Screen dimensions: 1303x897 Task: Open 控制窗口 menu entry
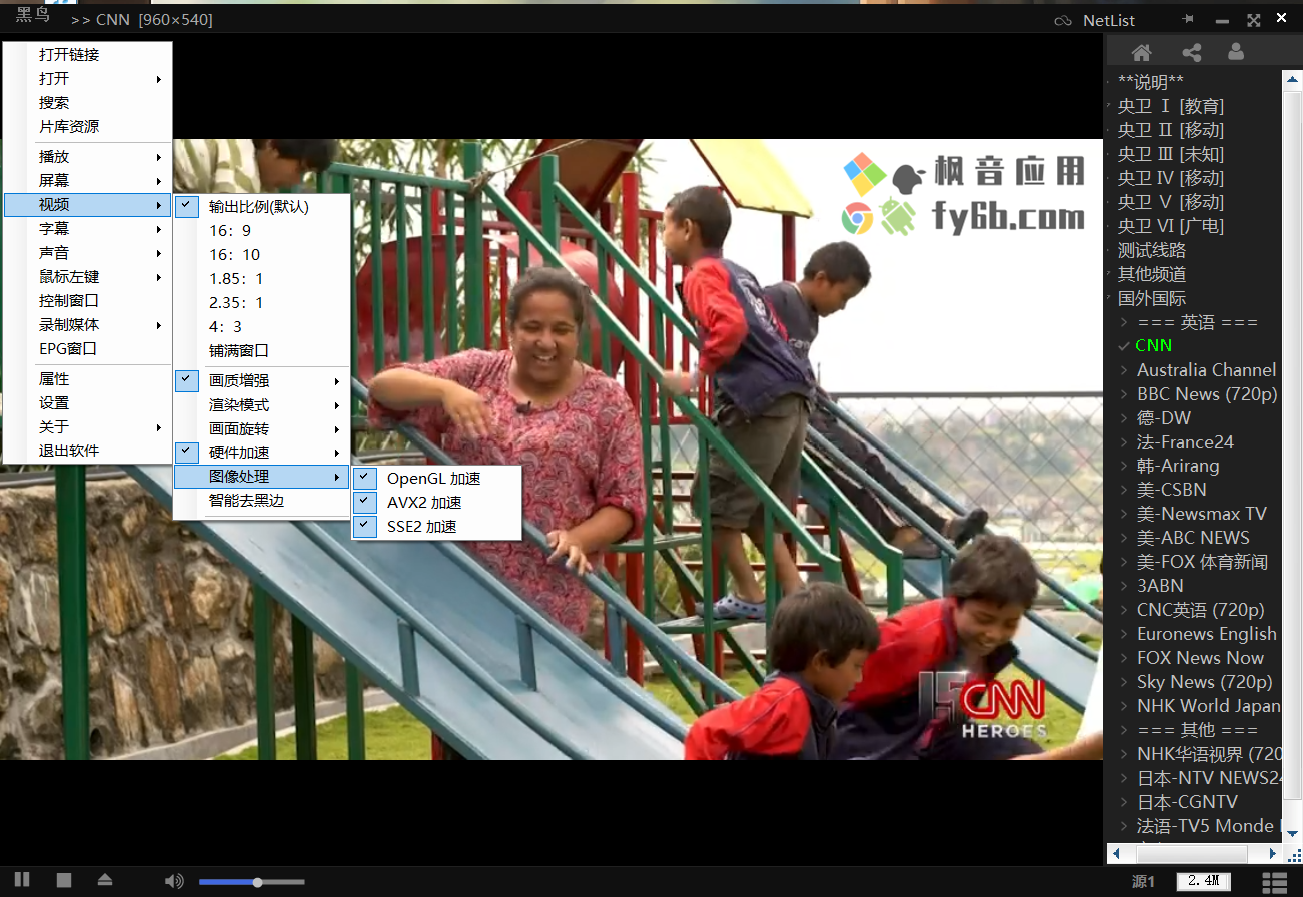(x=88, y=301)
